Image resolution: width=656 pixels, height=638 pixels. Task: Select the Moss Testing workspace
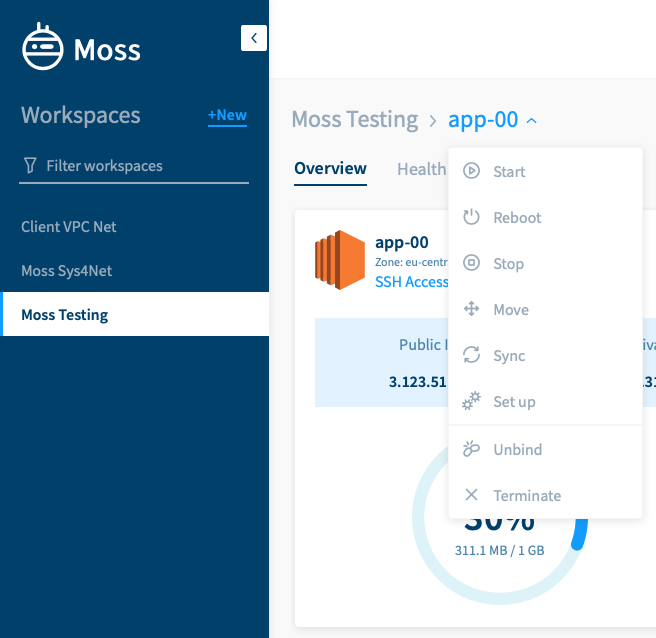[x=134, y=314]
